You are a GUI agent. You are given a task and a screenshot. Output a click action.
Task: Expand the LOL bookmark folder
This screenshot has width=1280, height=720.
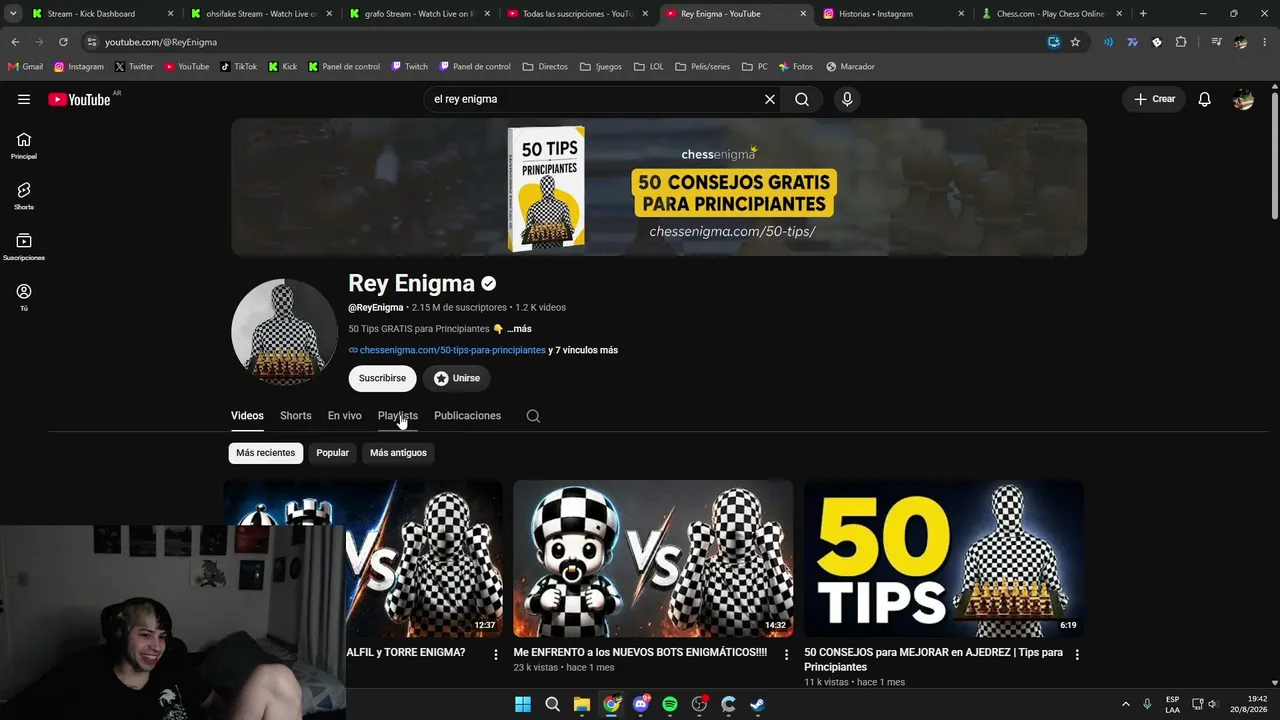648,67
